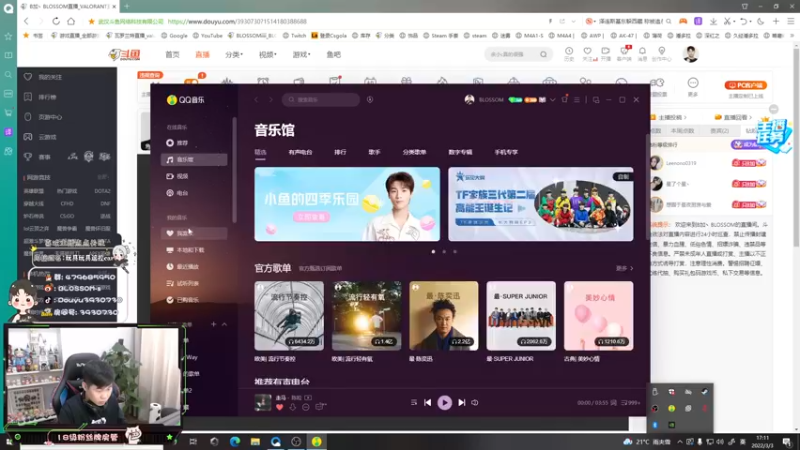Switch QQ Music to mini mode
The image size is (800, 450).
click(596, 99)
